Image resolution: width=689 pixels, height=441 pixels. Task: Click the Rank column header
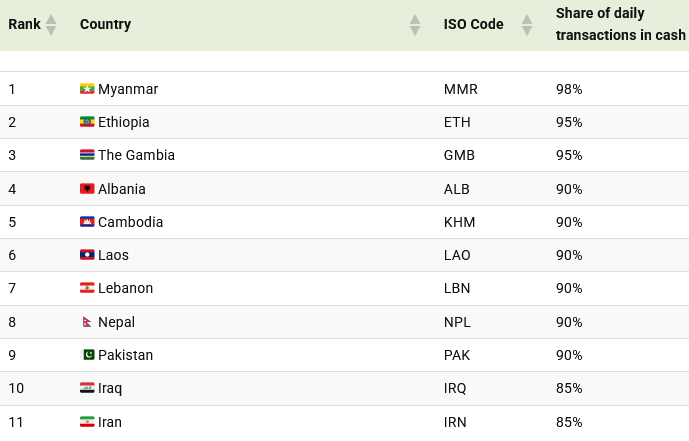point(24,24)
